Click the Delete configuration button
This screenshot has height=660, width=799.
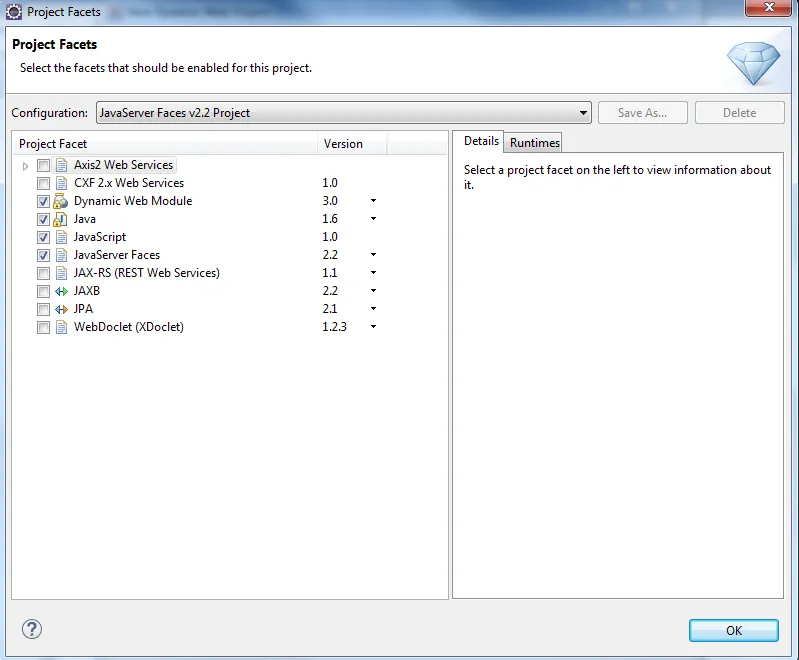(x=739, y=113)
